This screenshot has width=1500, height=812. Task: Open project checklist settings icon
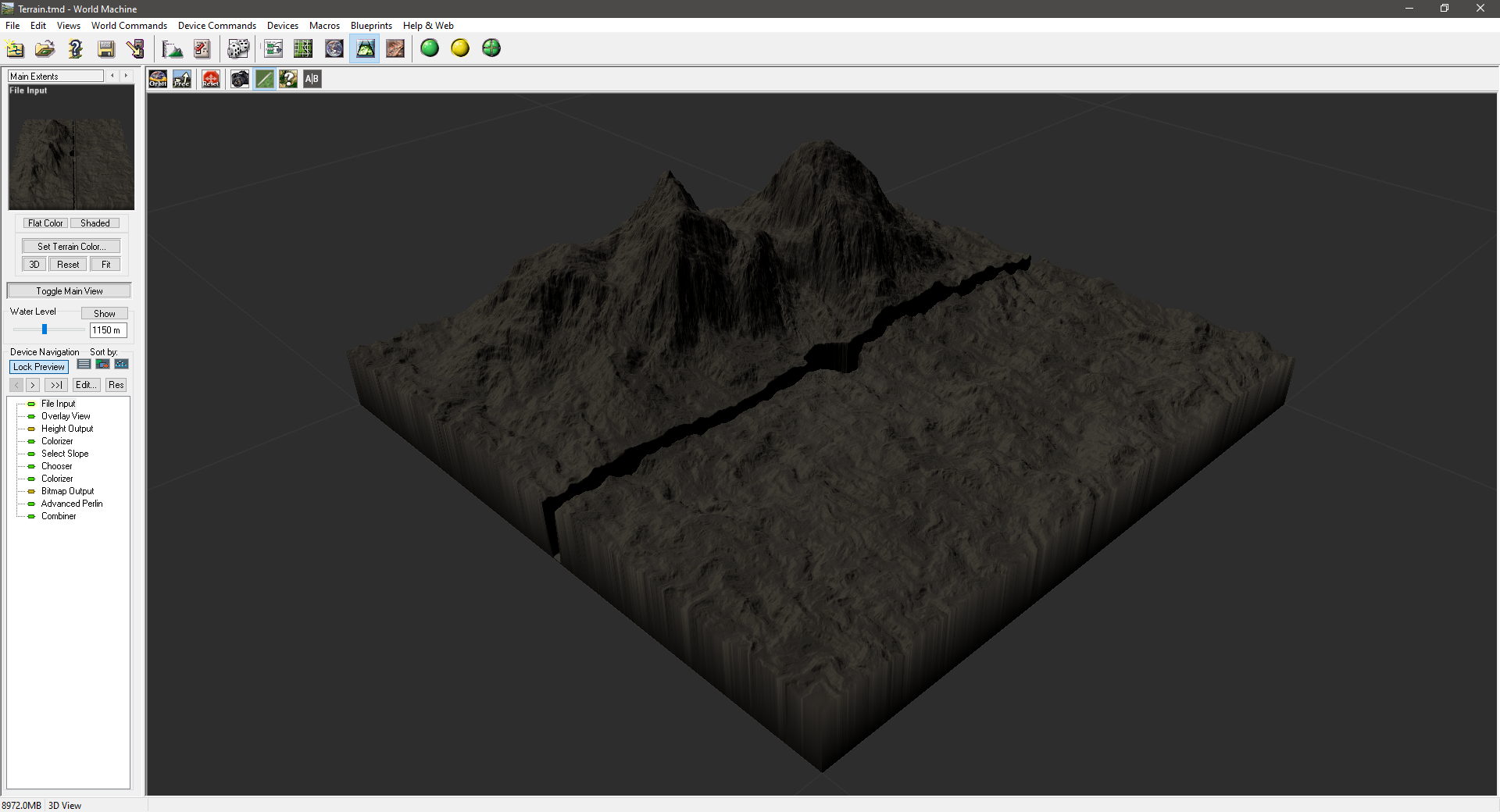[202, 49]
